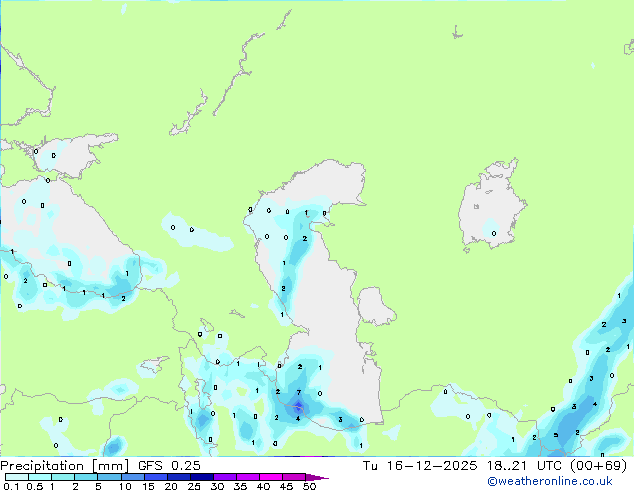Click the legend label '35'
The width and height of the screenshot is (634, 490).
coord(240,486)
